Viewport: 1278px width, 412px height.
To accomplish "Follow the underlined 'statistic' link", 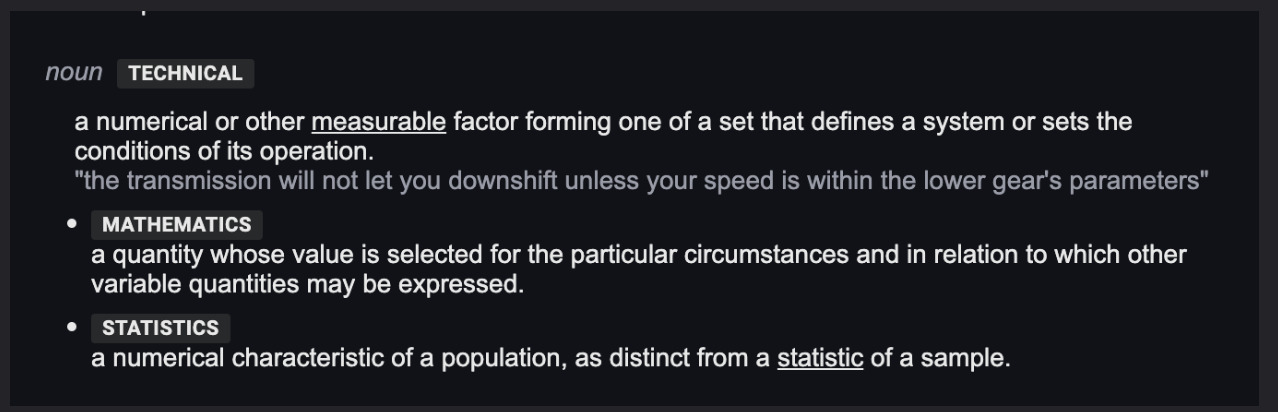I will coord(820,358).
